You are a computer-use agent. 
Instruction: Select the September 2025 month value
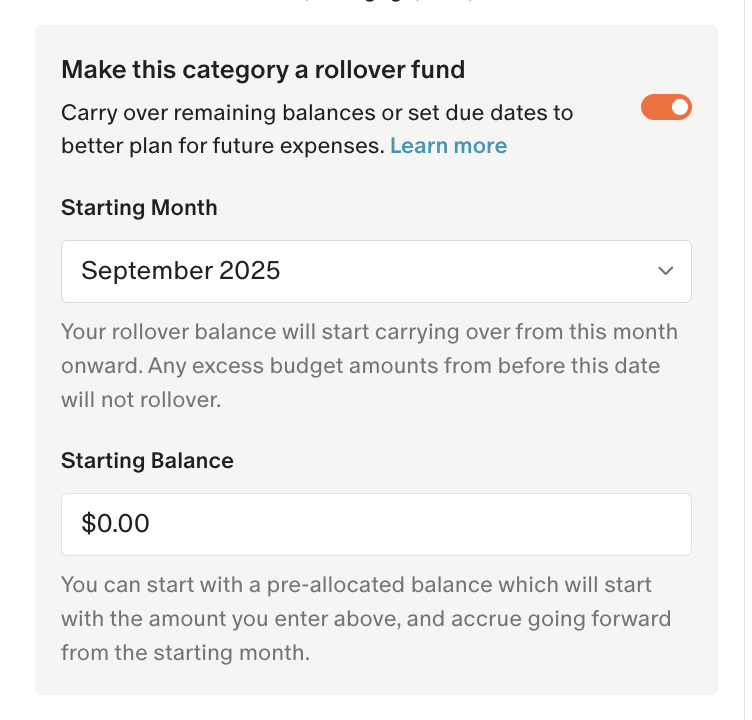(181, 271)
